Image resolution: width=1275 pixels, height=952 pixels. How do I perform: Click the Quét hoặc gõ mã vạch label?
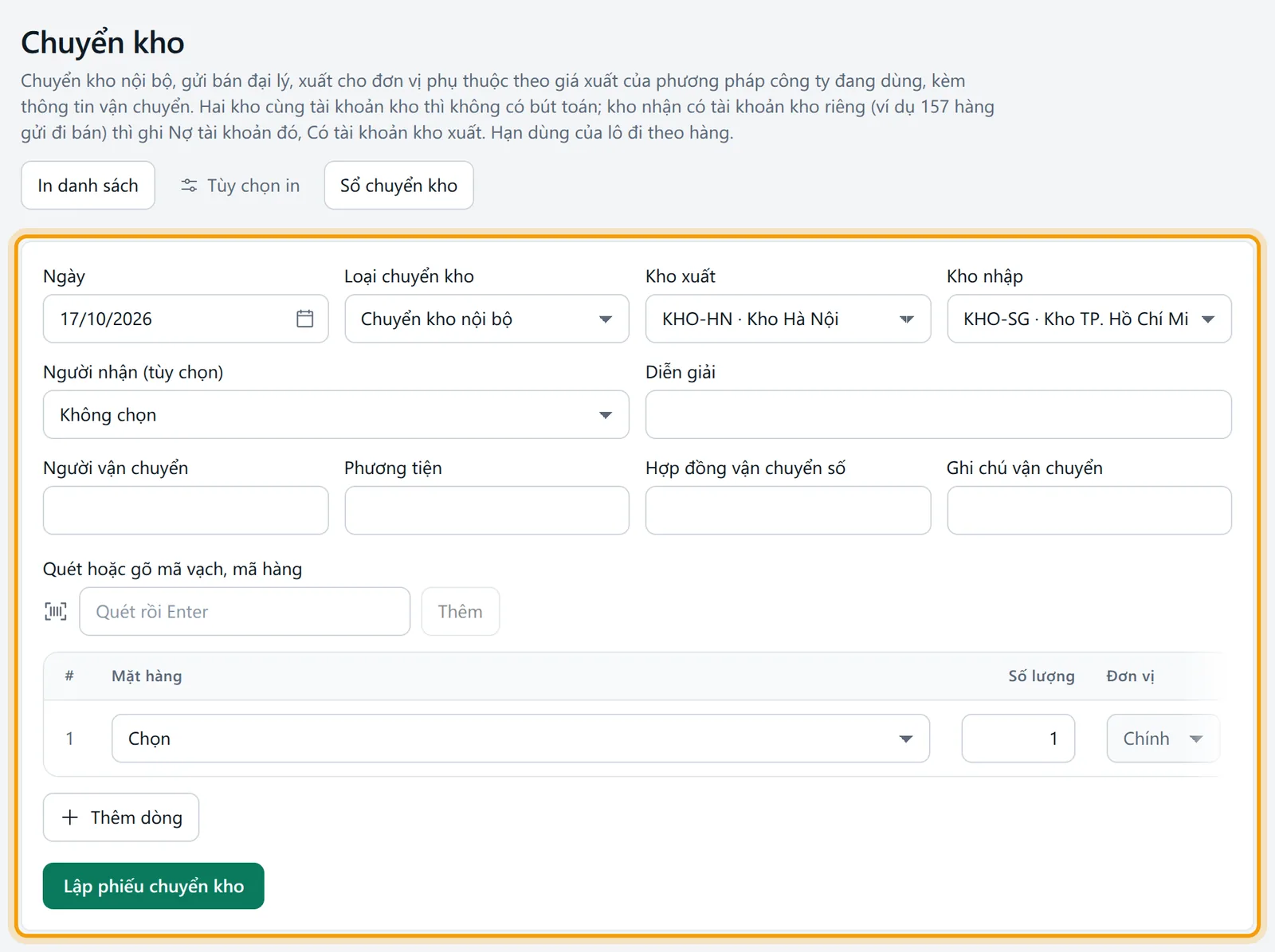coord(173,569)
